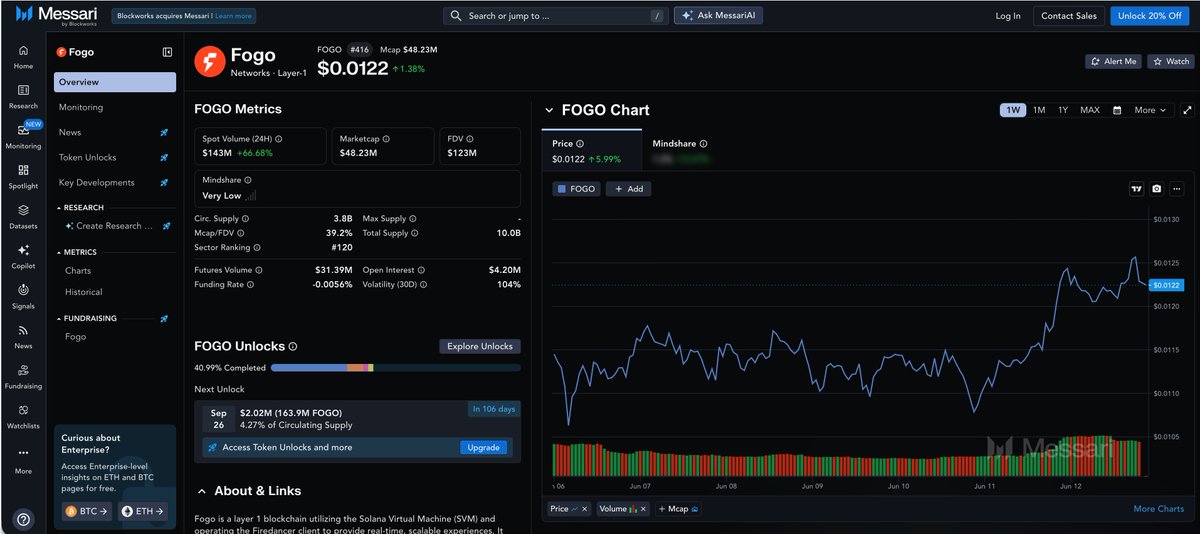
Task: Open the Spotlight section icon
Action: [x=23, y=176]
